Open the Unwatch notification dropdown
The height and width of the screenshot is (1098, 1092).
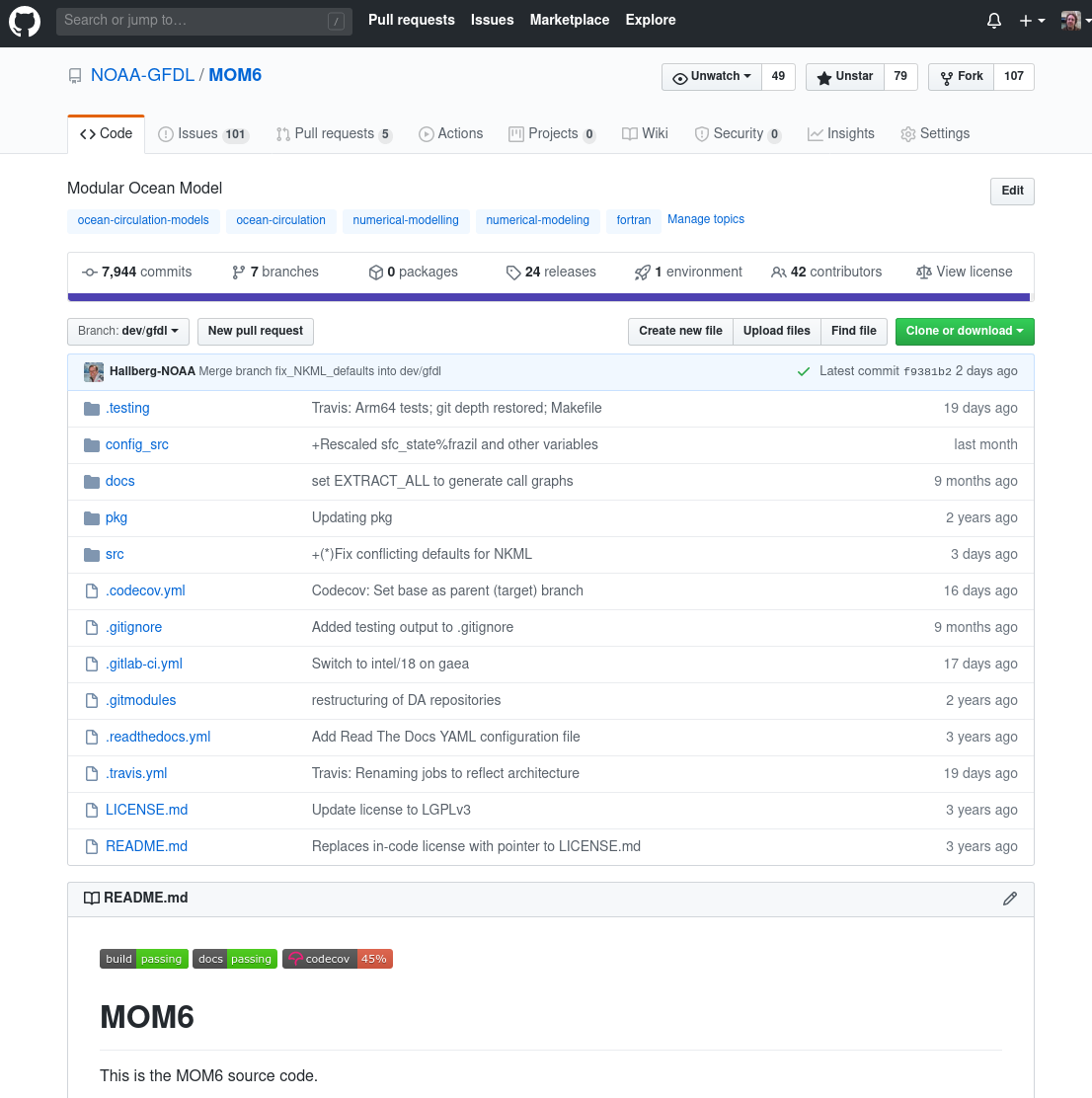[x=712, y=77]
